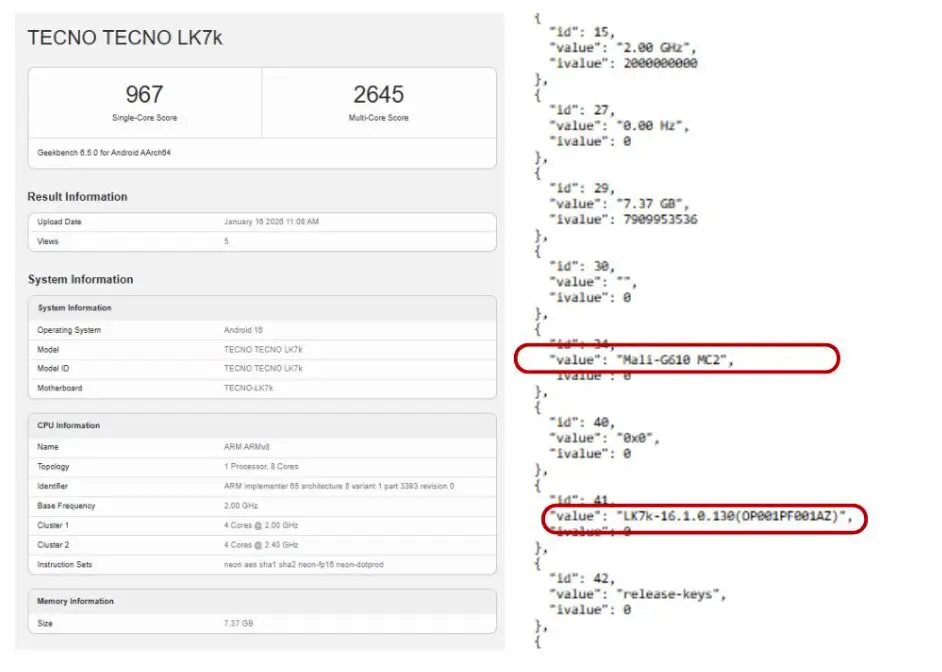
Task: Select the Topology row value
Action: (x=261, y=466)
